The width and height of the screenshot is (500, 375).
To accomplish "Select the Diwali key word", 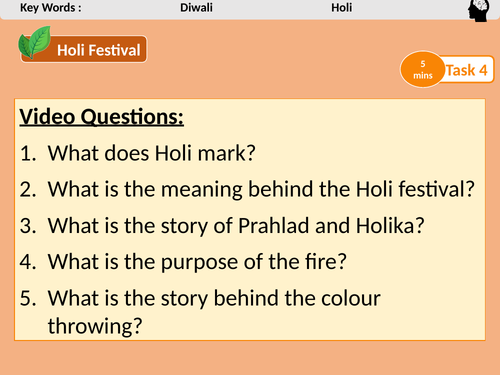I will (196, 8).
